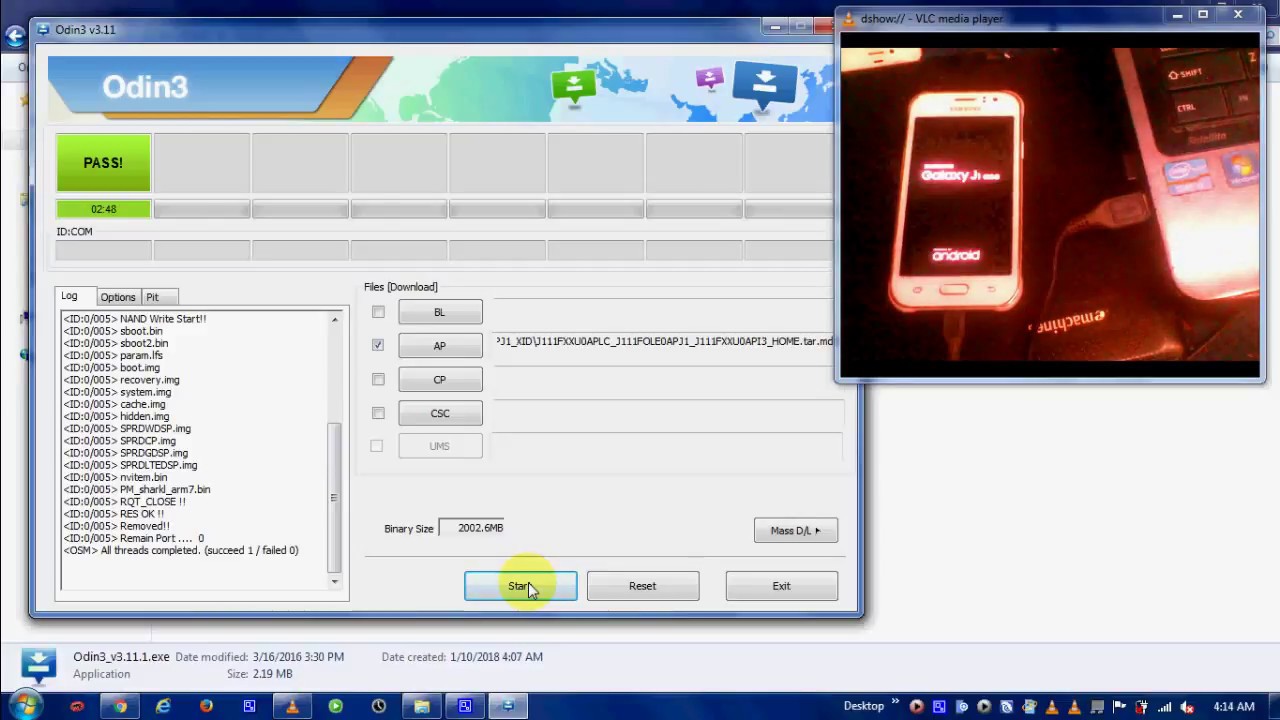Click the VLC cone icon in the VLC title bar
The image size is (1280, 720).
[850, 18]
